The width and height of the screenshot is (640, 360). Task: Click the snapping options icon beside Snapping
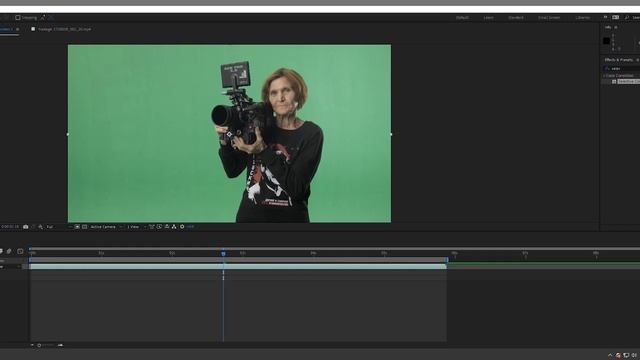[42, 18]
